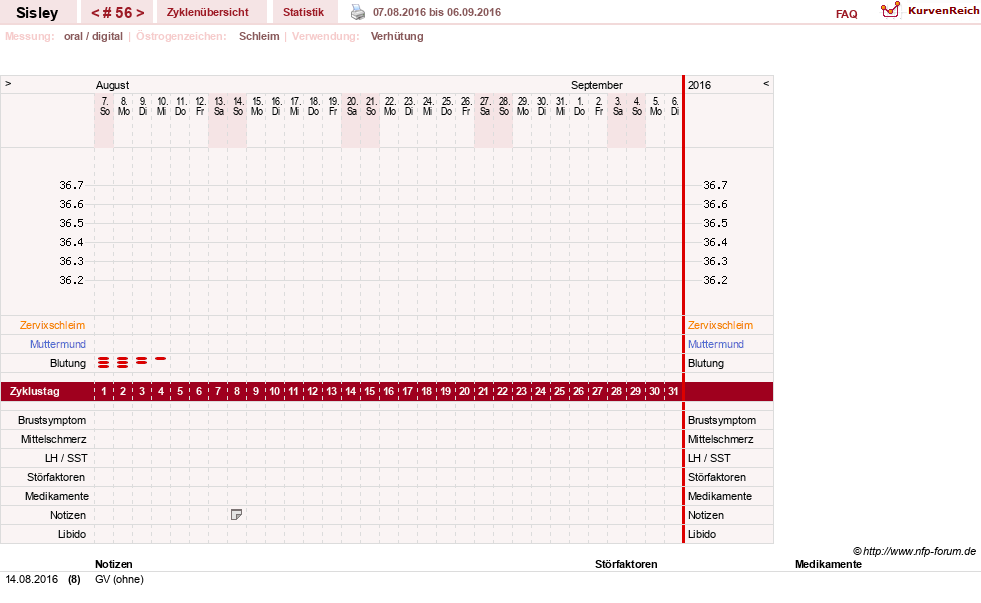Click the left Medikamente row label

[x=57, y=496]
